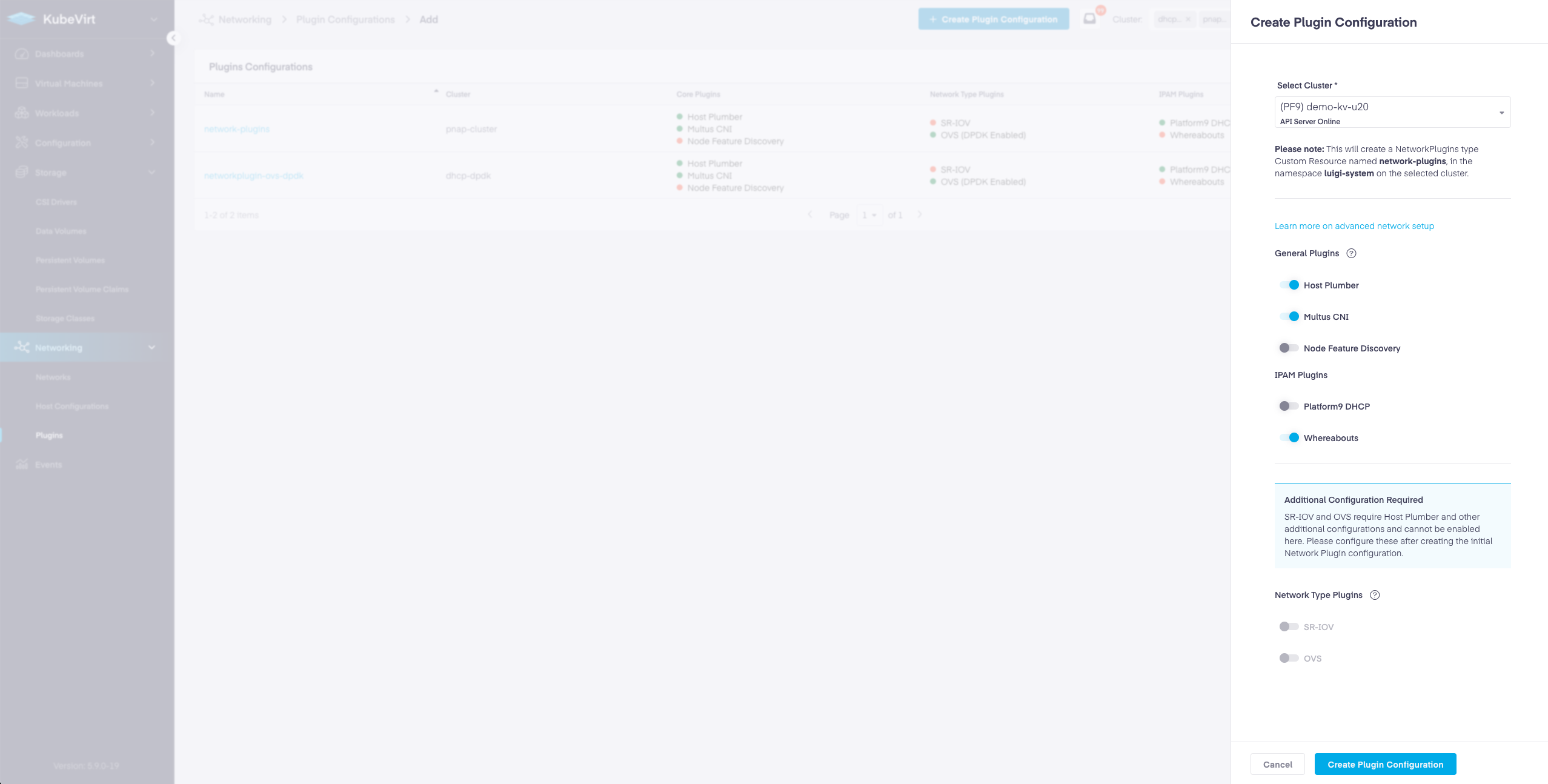This screenshot has width=1548, height=784.
Task: Open Persistent Volumes in the sidebar
Action: tap(70, 260)
